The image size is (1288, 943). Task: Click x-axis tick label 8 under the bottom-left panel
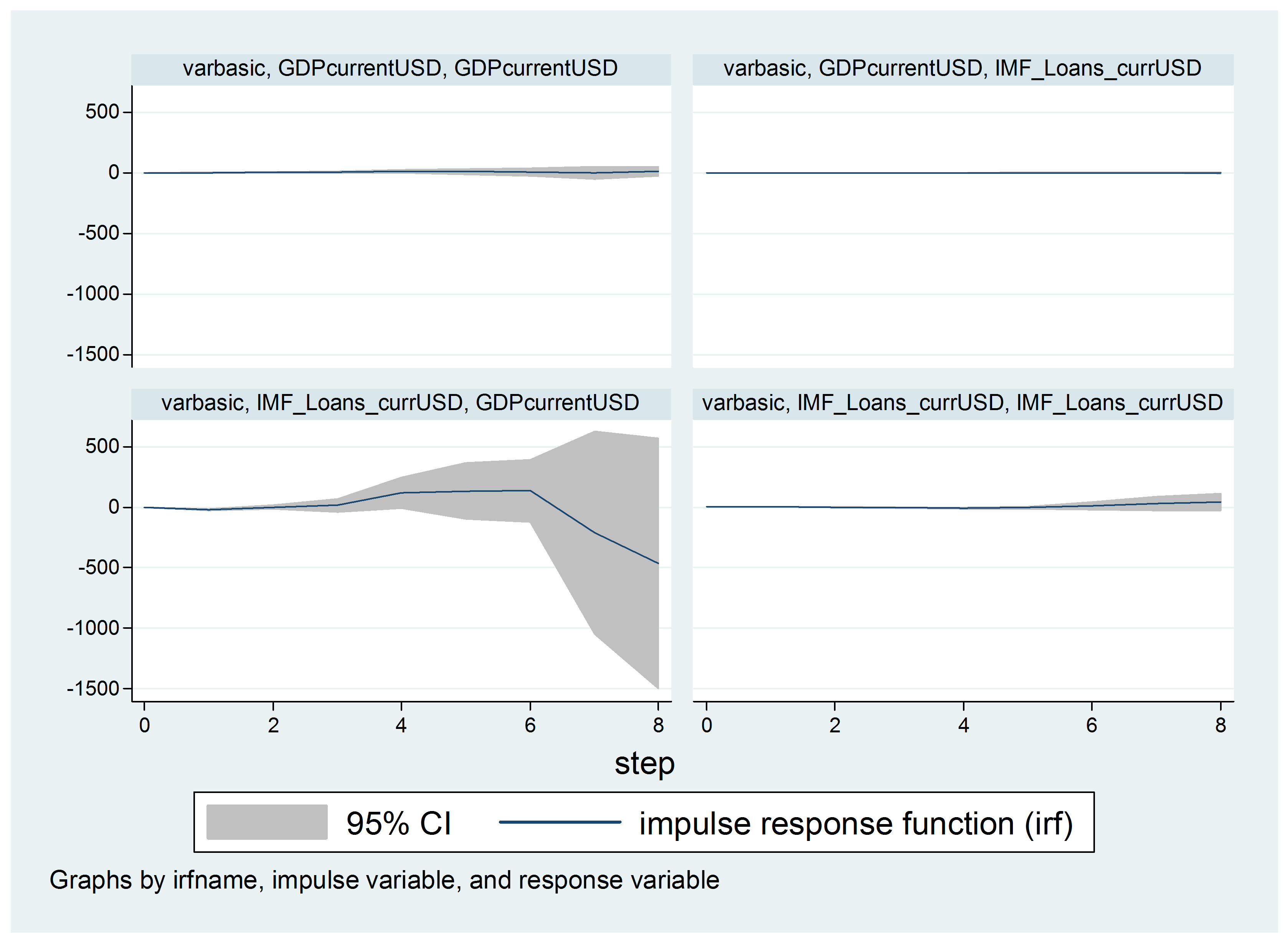coord(658,725)
